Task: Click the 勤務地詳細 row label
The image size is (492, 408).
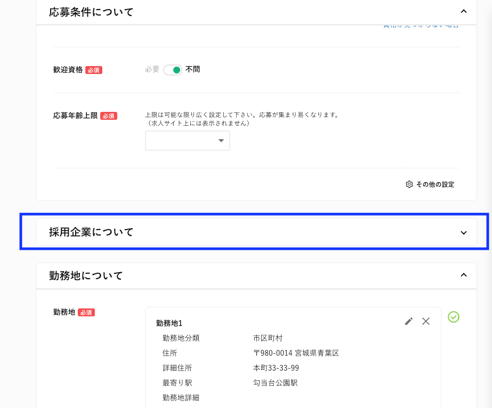Action: pyautogui.click(x=181, y=398)
